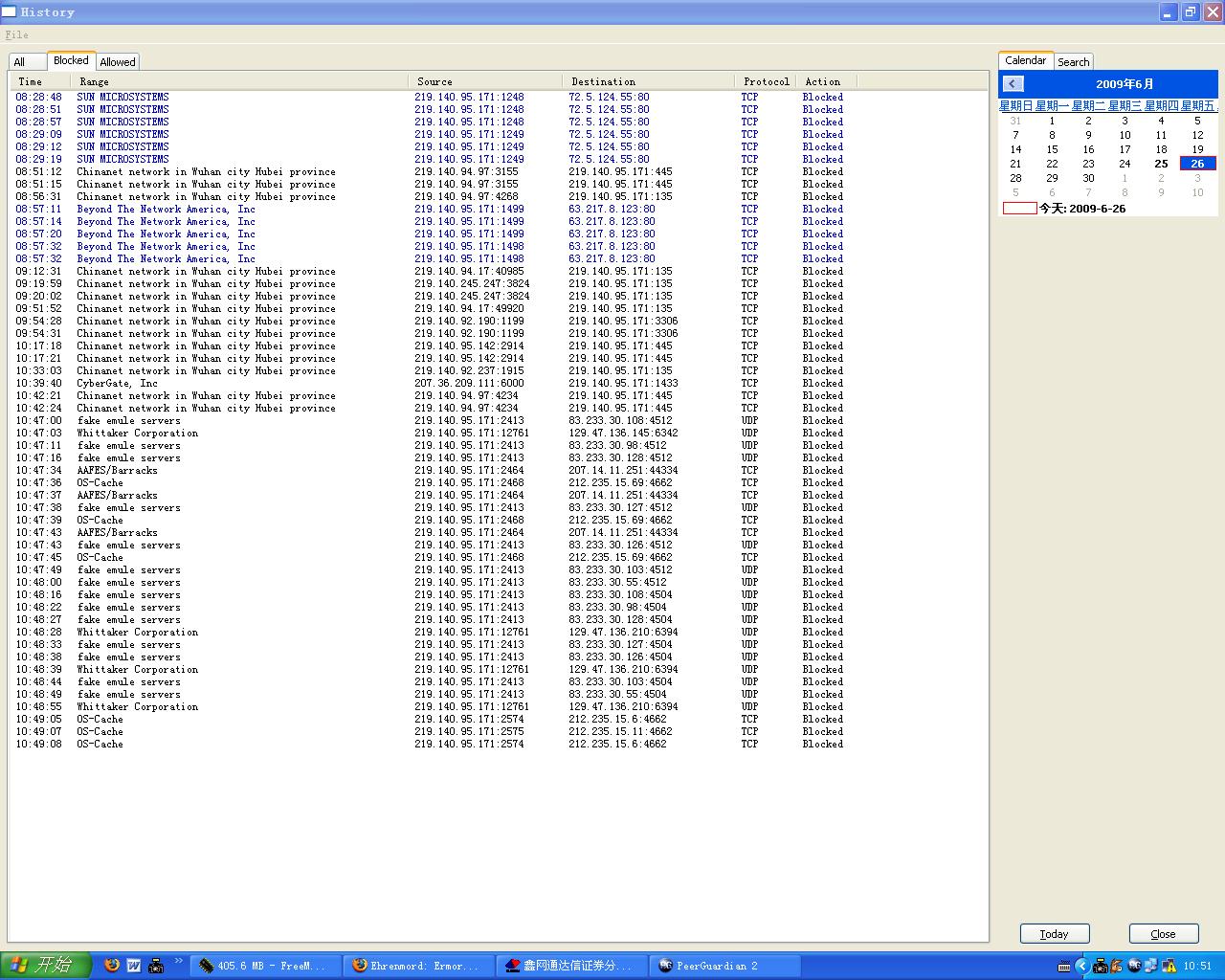The width and height of the screenshot is (1225, 980).
Task: Select the 08:28:48 SUN MICROSYSTEMS row
Action: (498, 97)
